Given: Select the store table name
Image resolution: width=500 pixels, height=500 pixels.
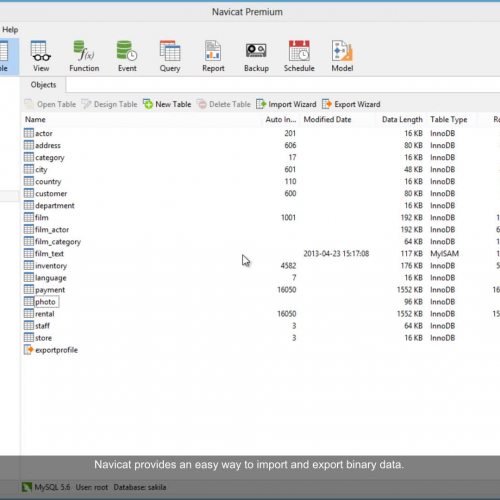Looking at the screenshot, I should click(44, 338).
